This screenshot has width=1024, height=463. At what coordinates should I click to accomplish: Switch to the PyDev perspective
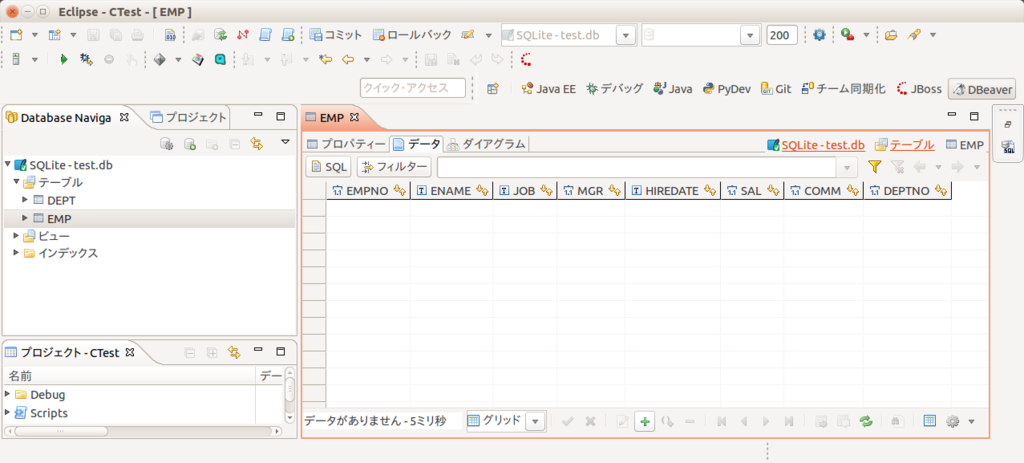pyautogui.click(x=727, y=89)
